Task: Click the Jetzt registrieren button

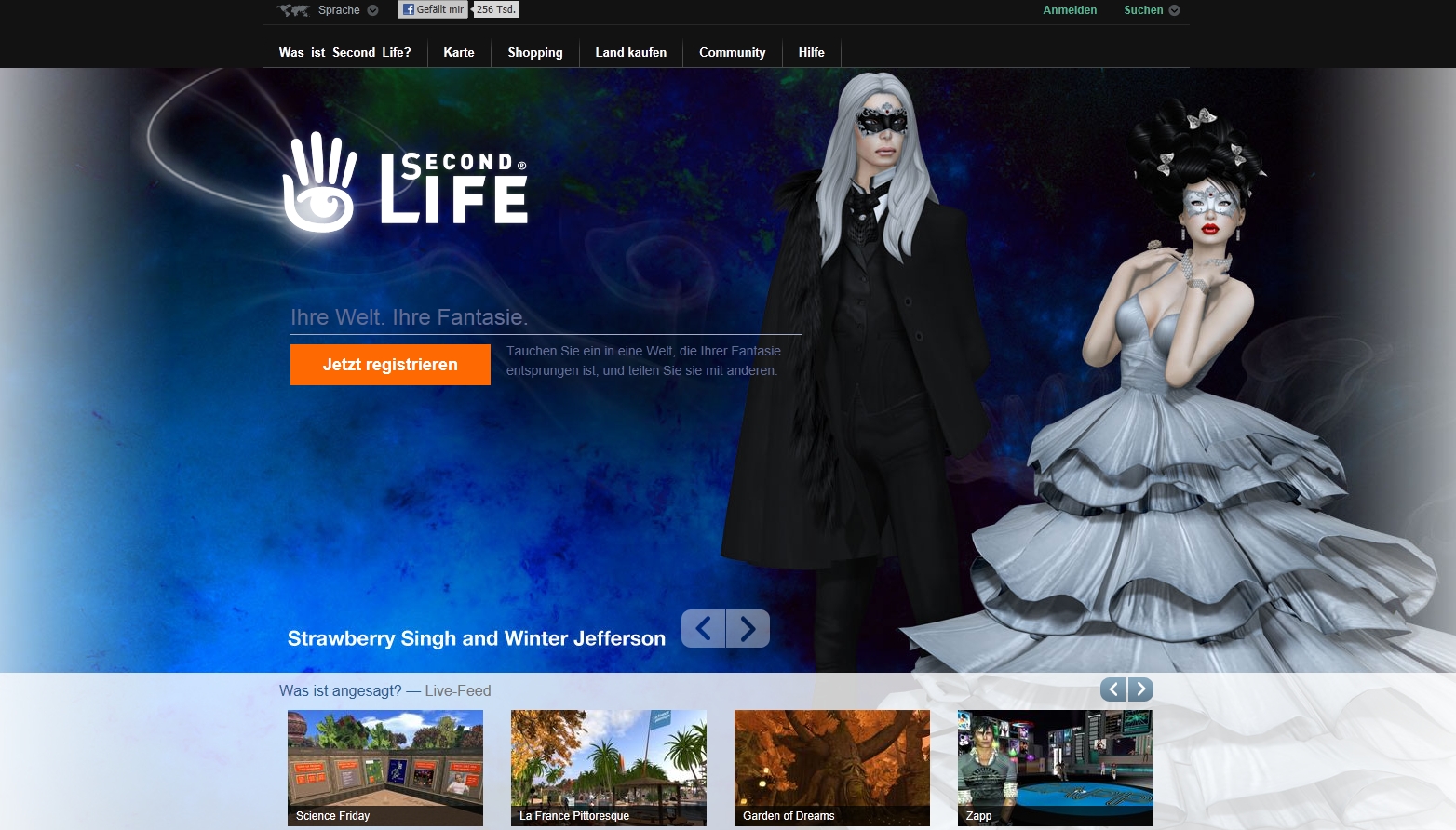Action: (x=389, y=364)
